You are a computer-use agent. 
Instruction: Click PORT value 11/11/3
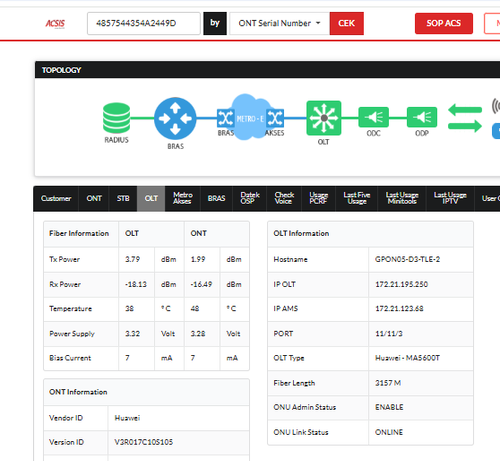click(x=389, y=334)
